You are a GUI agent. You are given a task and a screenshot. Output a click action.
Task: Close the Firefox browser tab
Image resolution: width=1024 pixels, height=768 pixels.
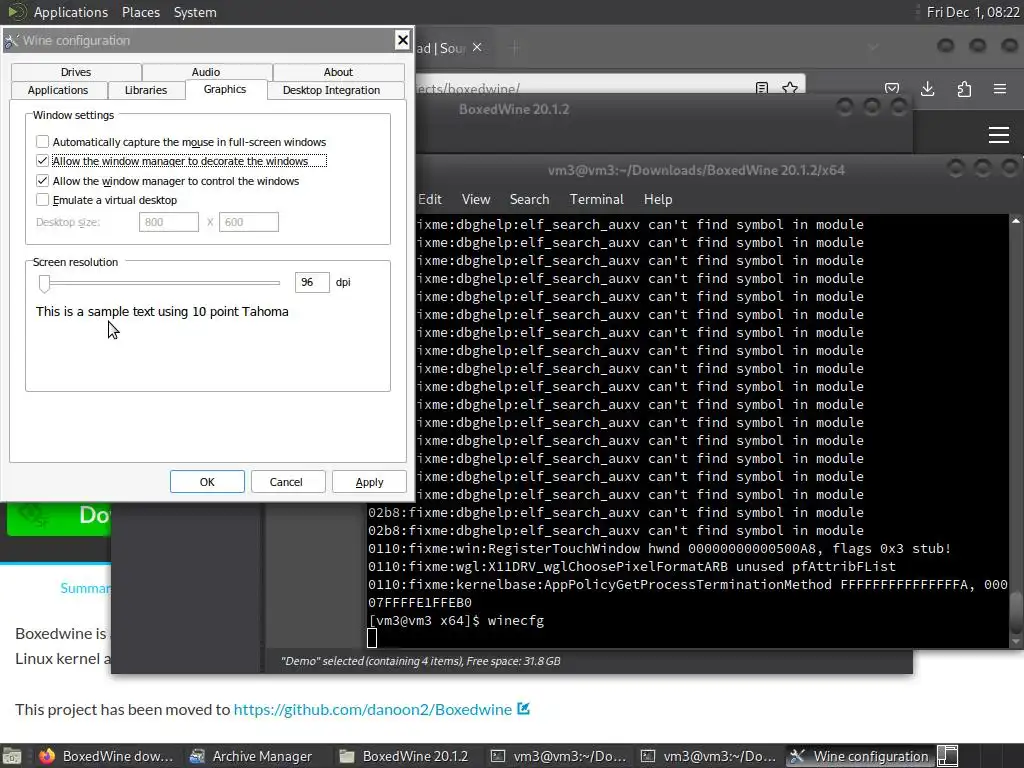(477, 47)
